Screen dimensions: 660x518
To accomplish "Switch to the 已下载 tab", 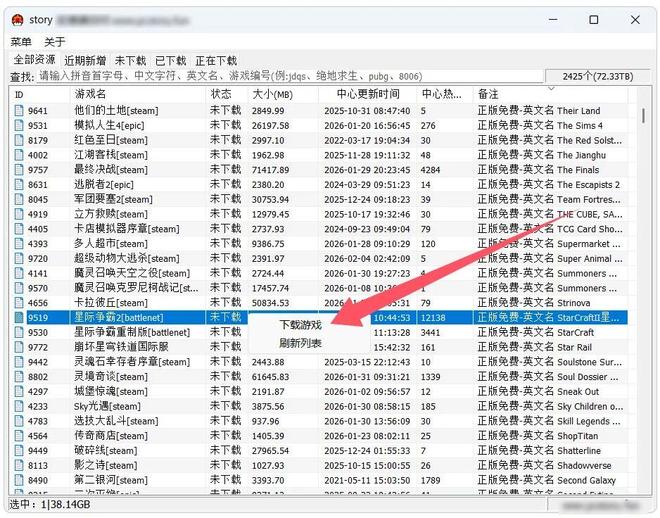I will click(x=170, y=61).
